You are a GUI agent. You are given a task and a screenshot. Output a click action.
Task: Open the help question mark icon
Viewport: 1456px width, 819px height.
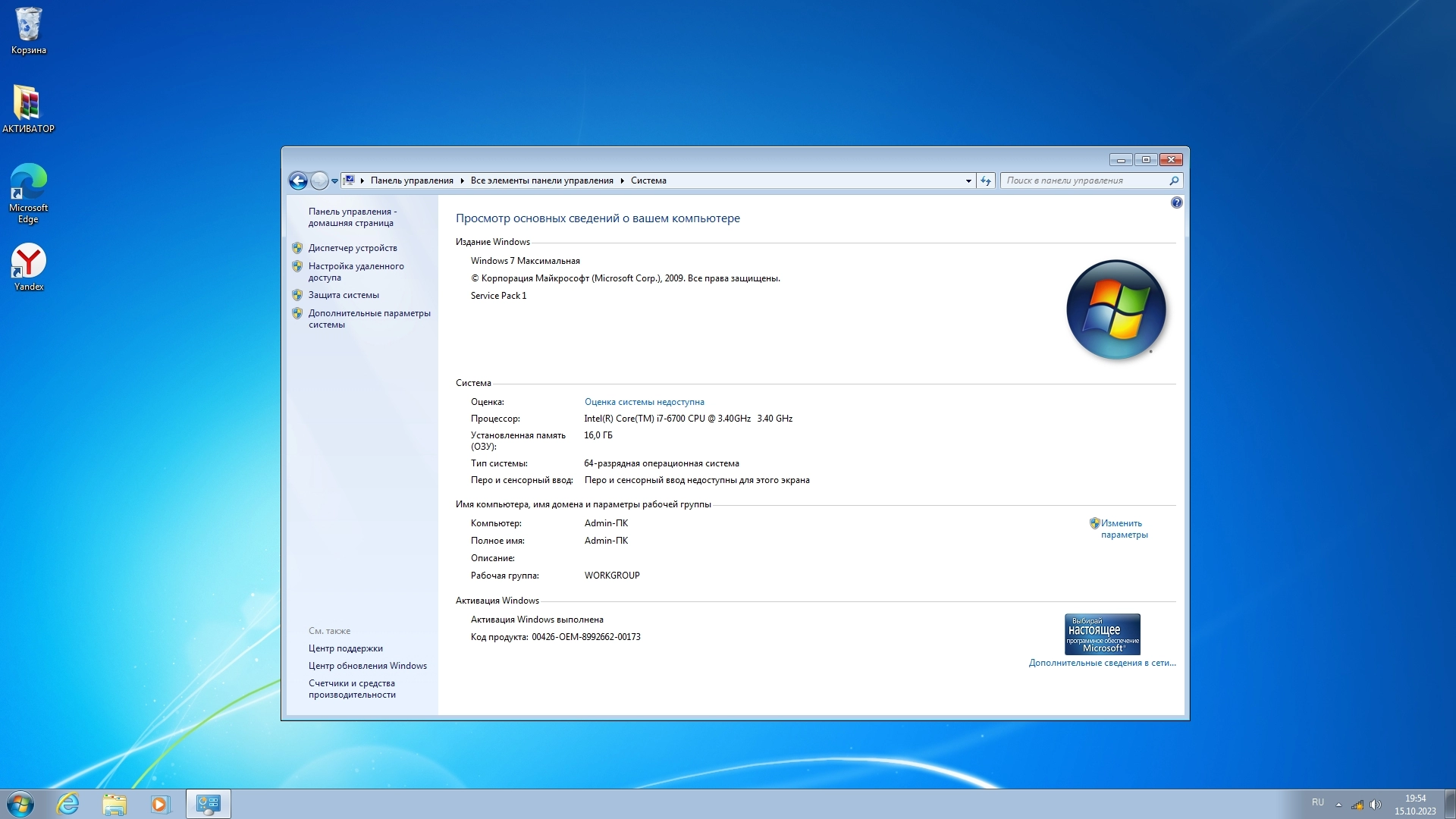pyautogui.click(x=1176, y=202)
